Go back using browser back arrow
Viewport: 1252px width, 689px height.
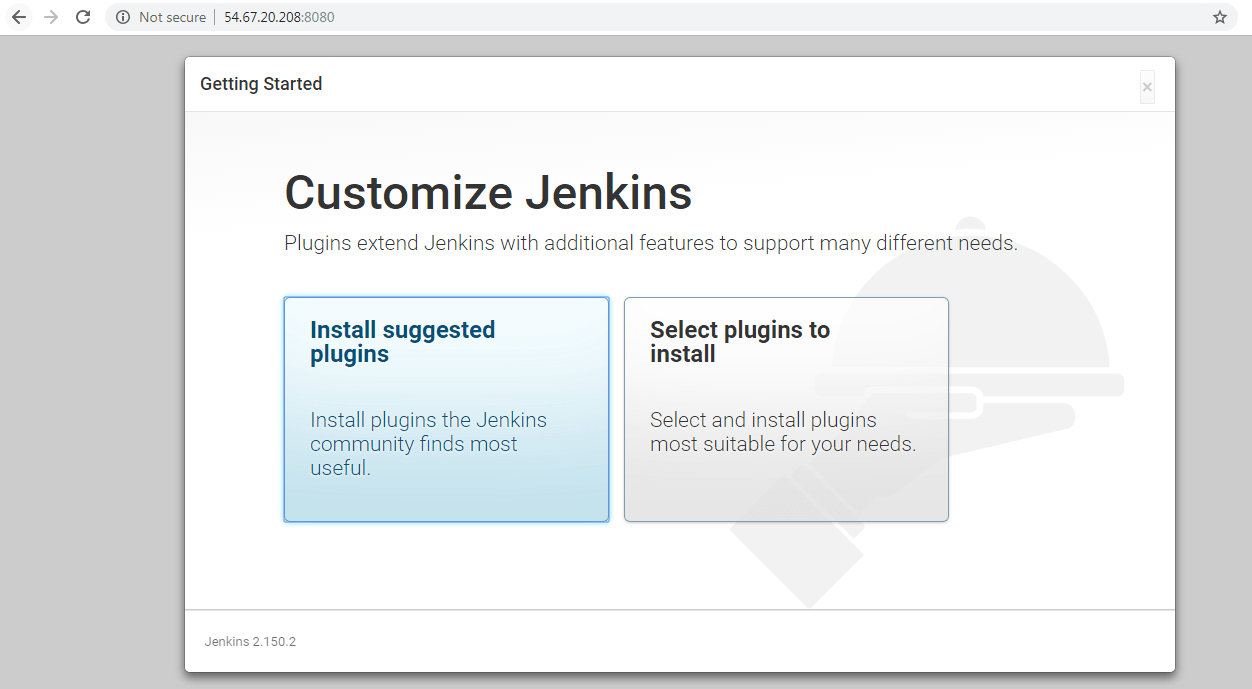[x=19, y=17]
